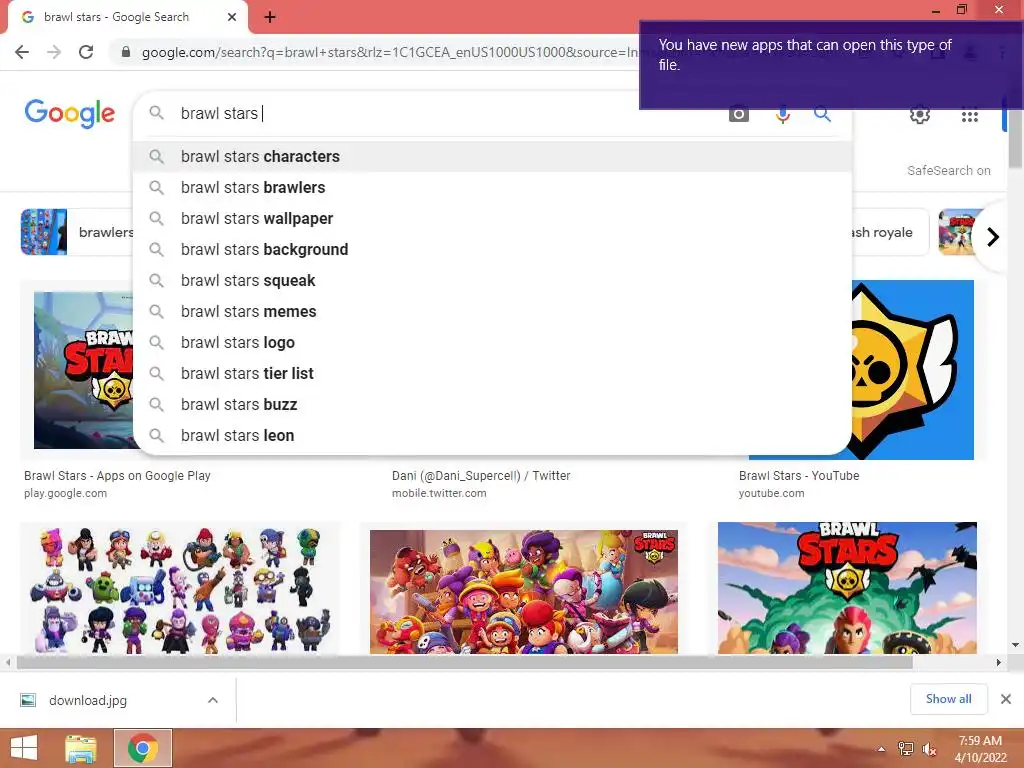Click youtube.com source text

point(771,493)
